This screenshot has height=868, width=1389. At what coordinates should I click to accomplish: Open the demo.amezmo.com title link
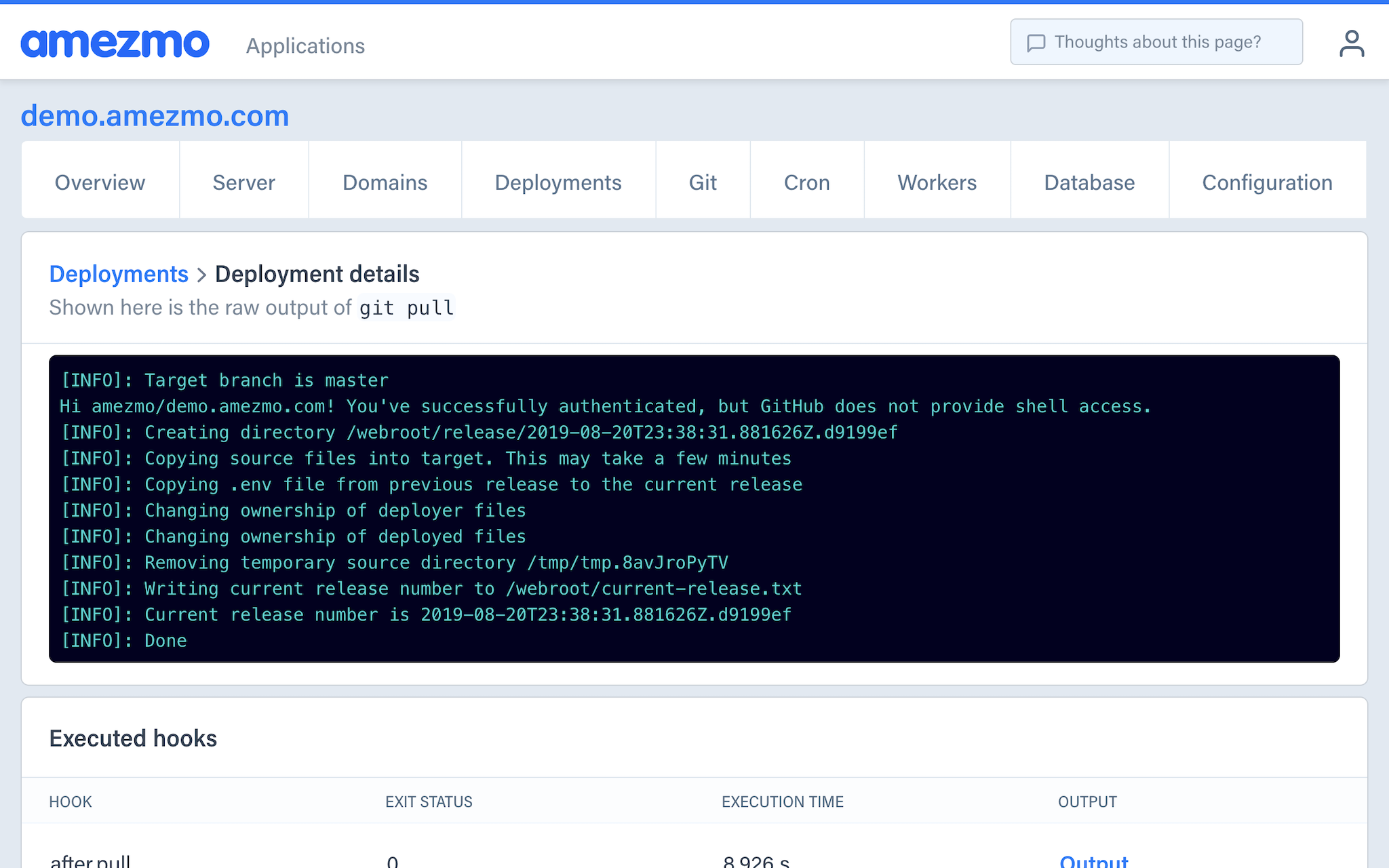point(155,116)
